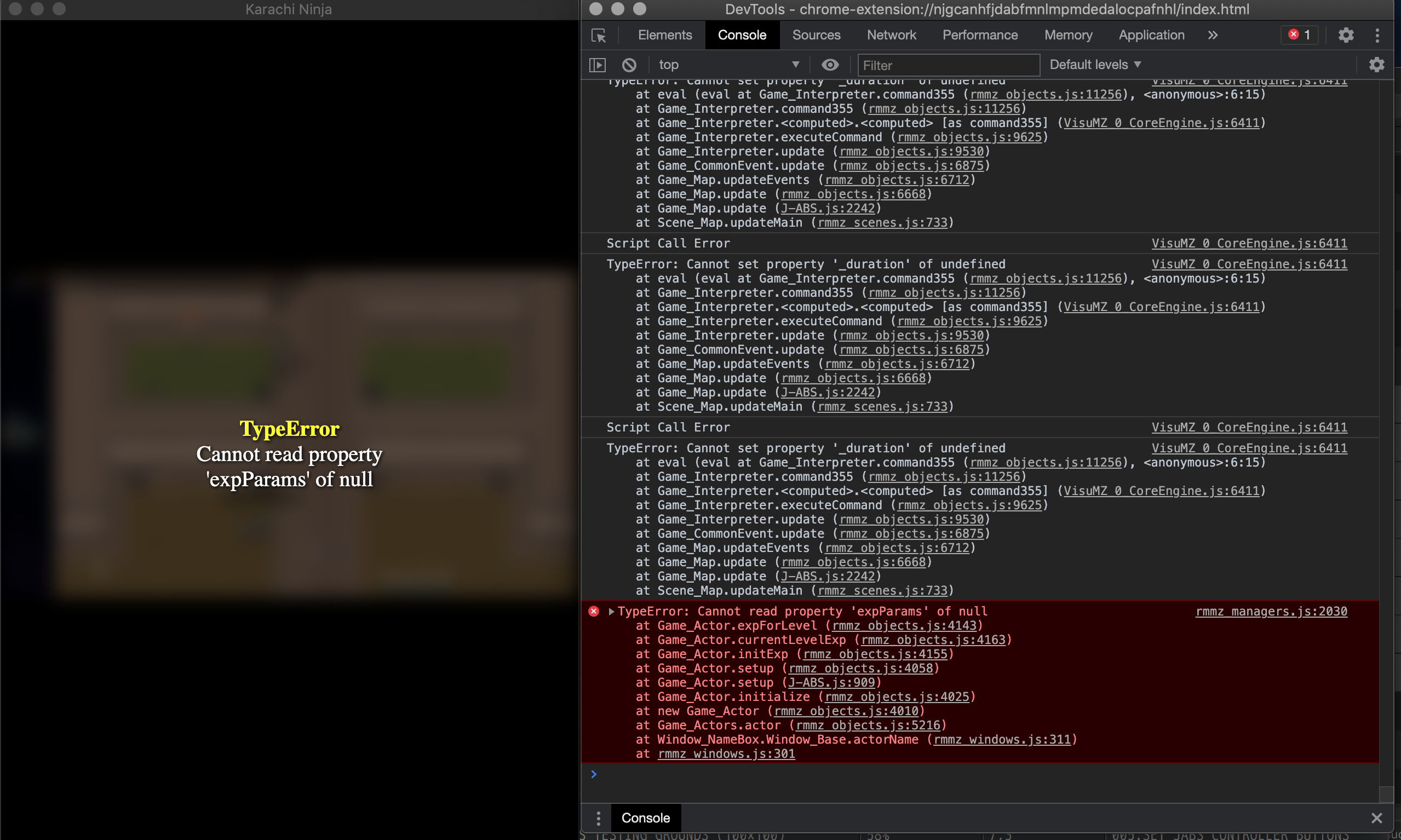
Task: Open rmmz_objects.js:4163 link in currentLevelExp
Action: (933, 640)
